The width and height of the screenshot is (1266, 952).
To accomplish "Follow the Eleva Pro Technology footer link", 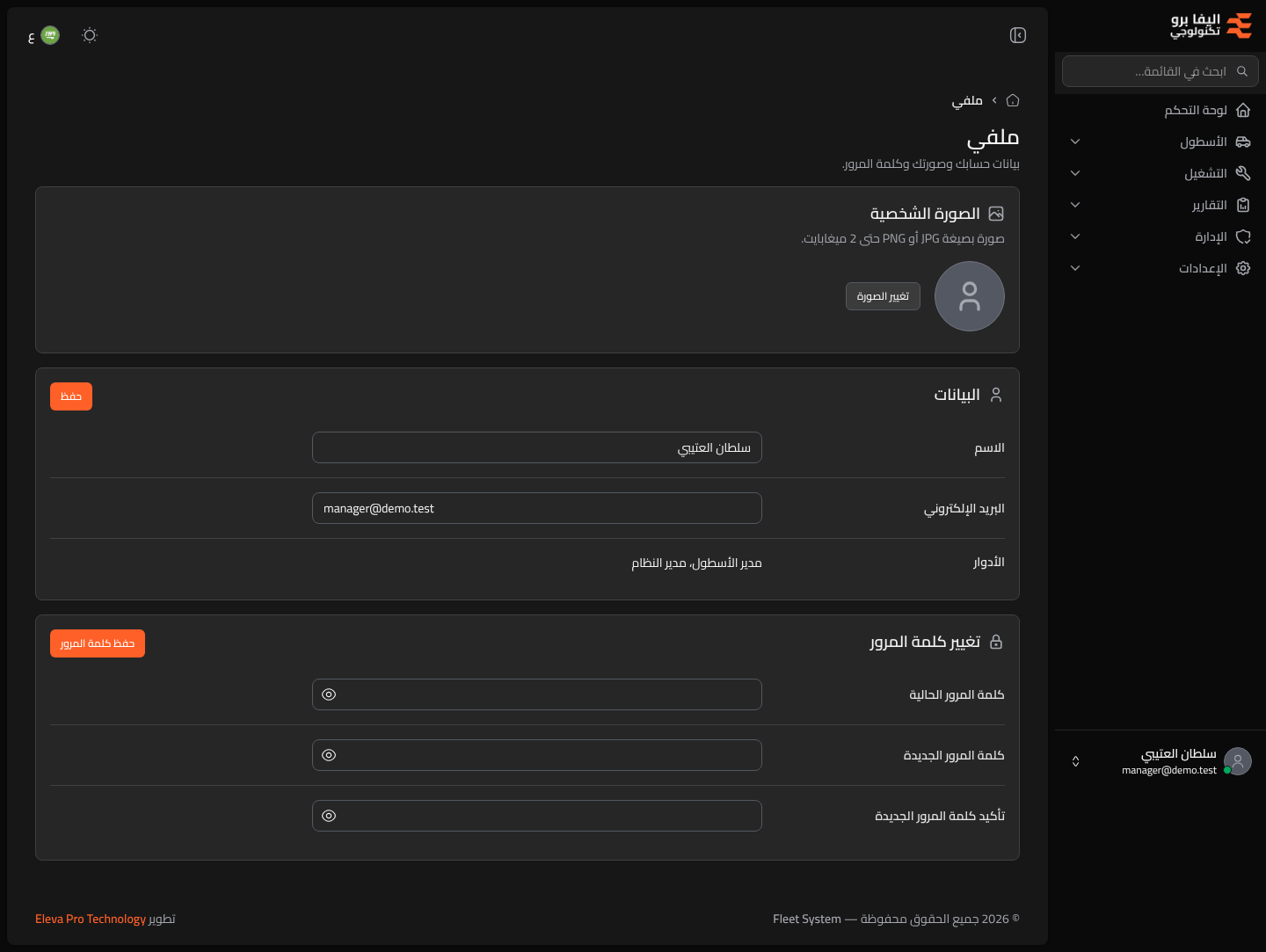I will [x=91, y=919].
